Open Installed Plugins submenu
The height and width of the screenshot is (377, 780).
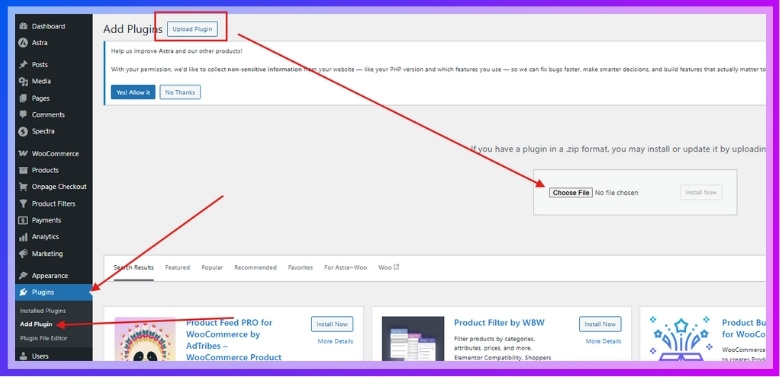43,311
